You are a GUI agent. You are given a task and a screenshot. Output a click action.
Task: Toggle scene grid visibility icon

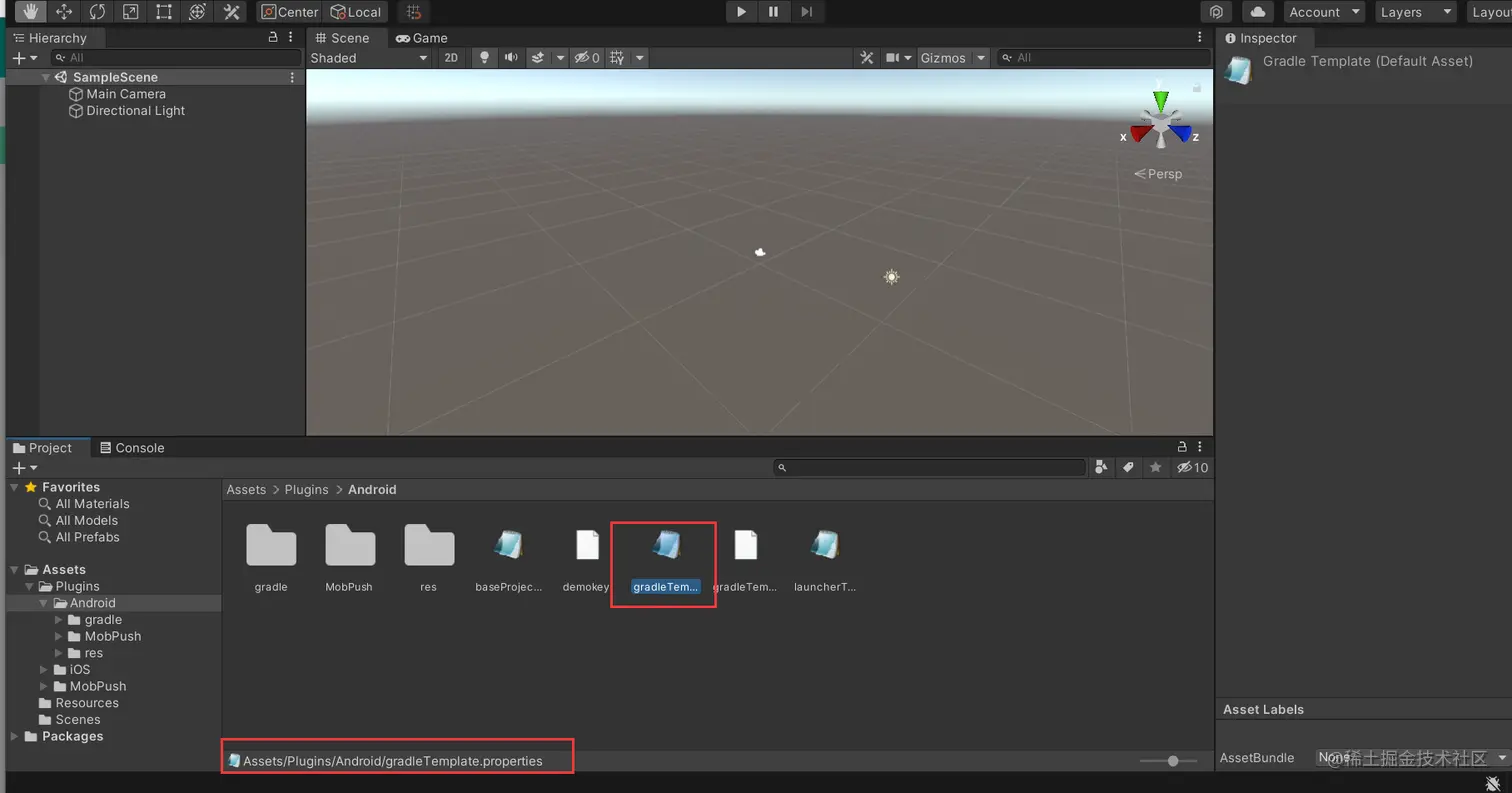point(618,58)
